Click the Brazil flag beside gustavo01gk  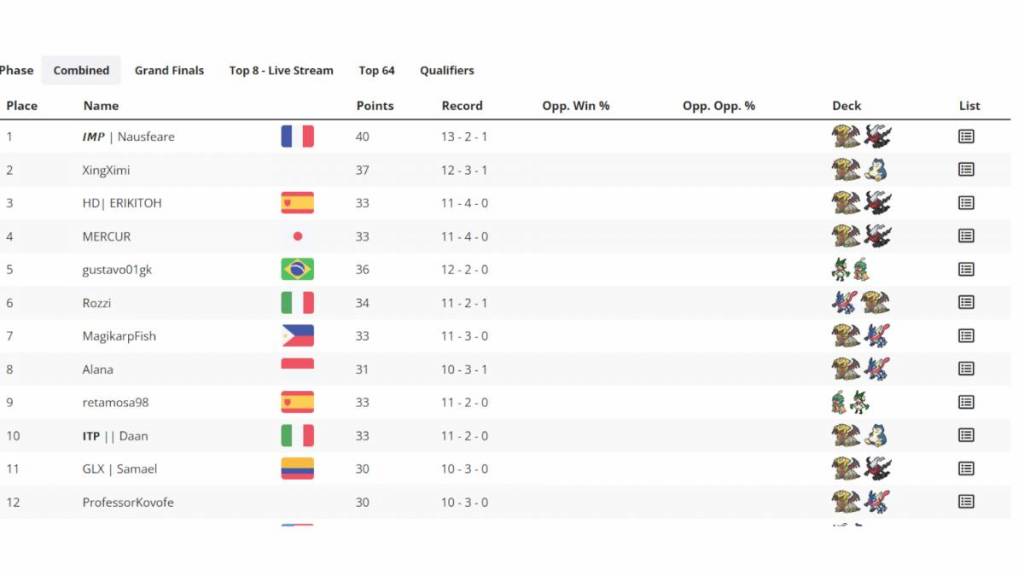297,269
